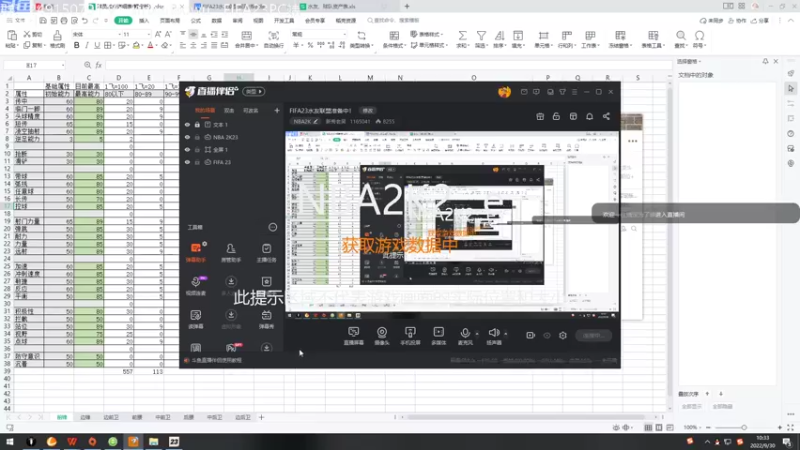The width and height of the screenshot is (800, 450).
Task: Click the merge and center icon
Action: click(x=246, y=35)
